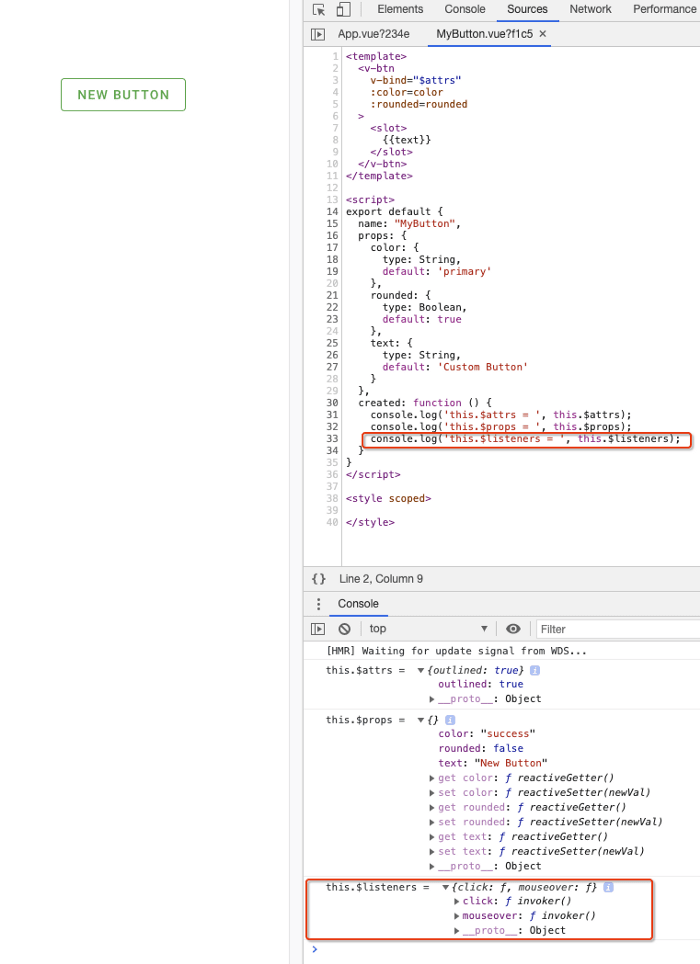This screenshot has width=700, height=964.
Task: Collapse the this.$props object
Action: pos(420,720)
